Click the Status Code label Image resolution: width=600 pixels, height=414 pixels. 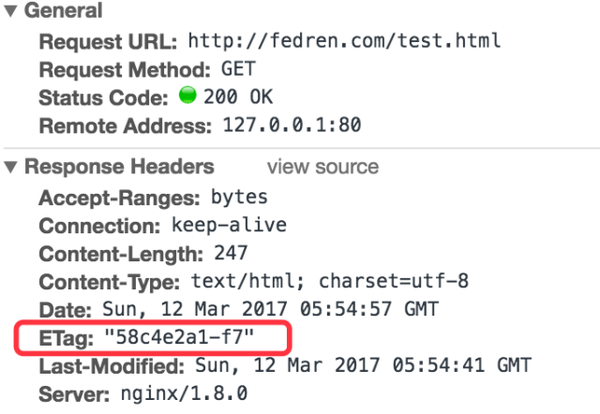(x=104, y=98)
